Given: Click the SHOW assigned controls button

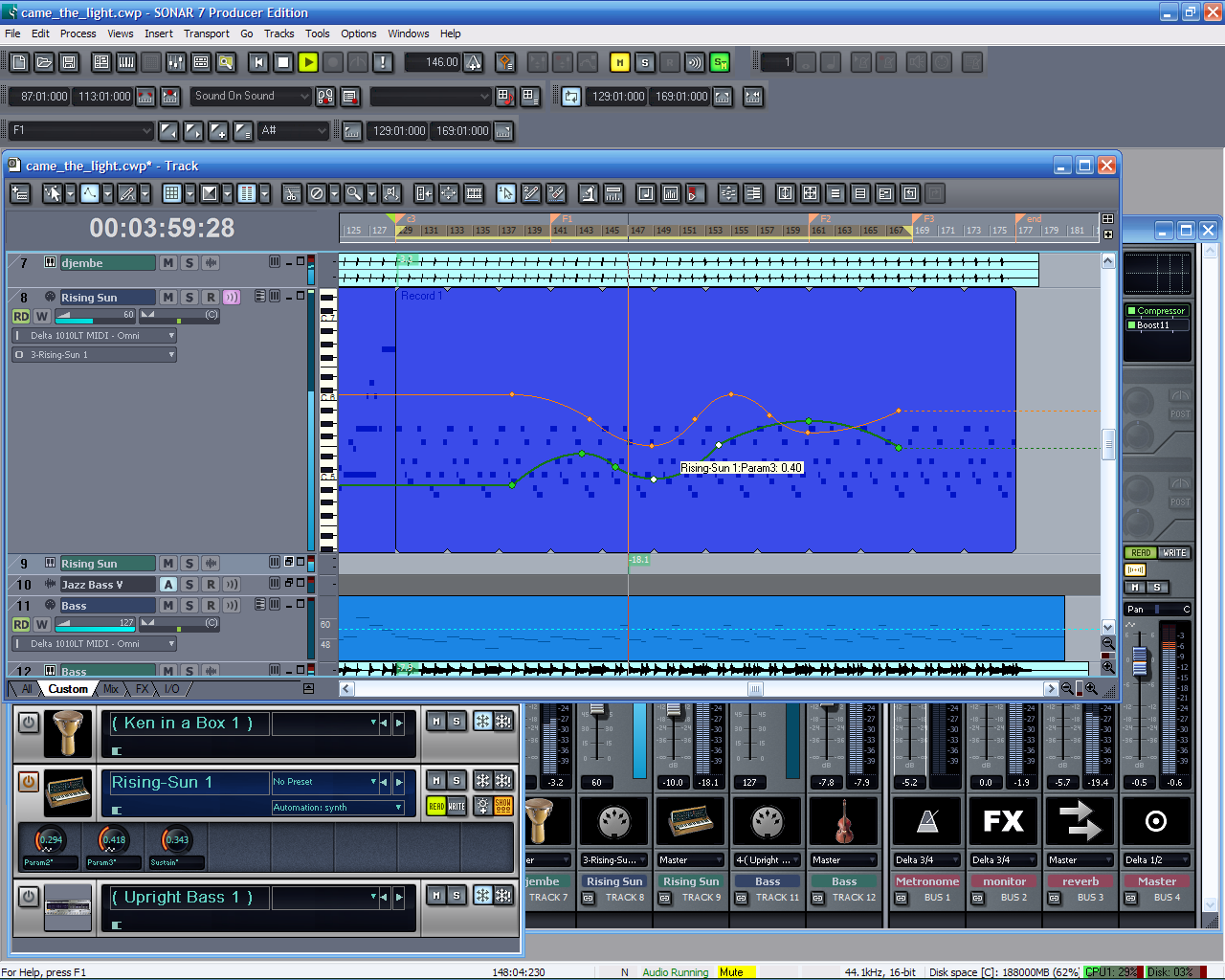Looking at the screenshot, I should (x=503, y=807).
